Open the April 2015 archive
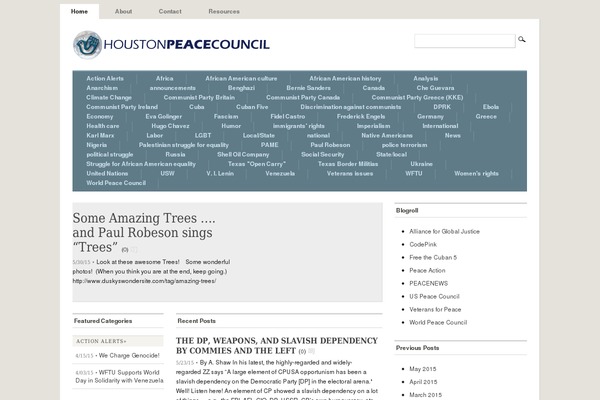The width and height of the screenshot is (600, 400). tap(423, 382)
